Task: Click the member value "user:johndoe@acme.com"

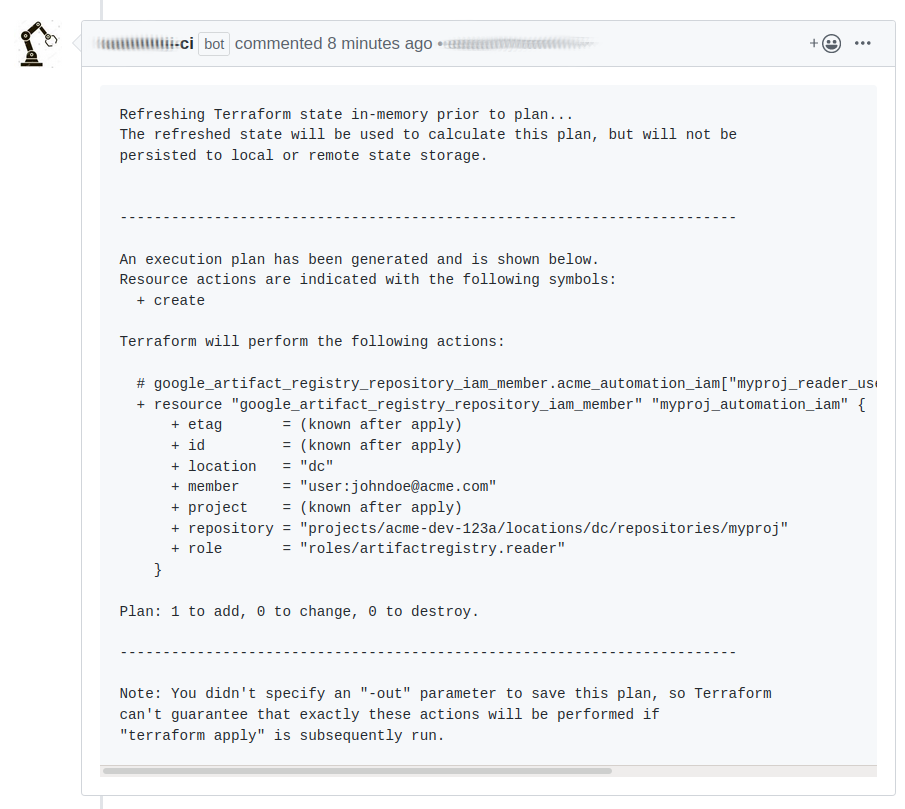Action: click(398, 486)
